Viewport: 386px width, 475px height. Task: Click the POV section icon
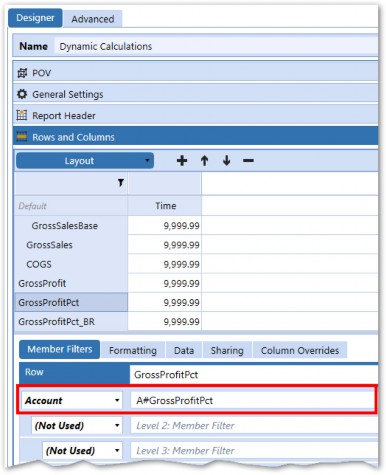22,73
